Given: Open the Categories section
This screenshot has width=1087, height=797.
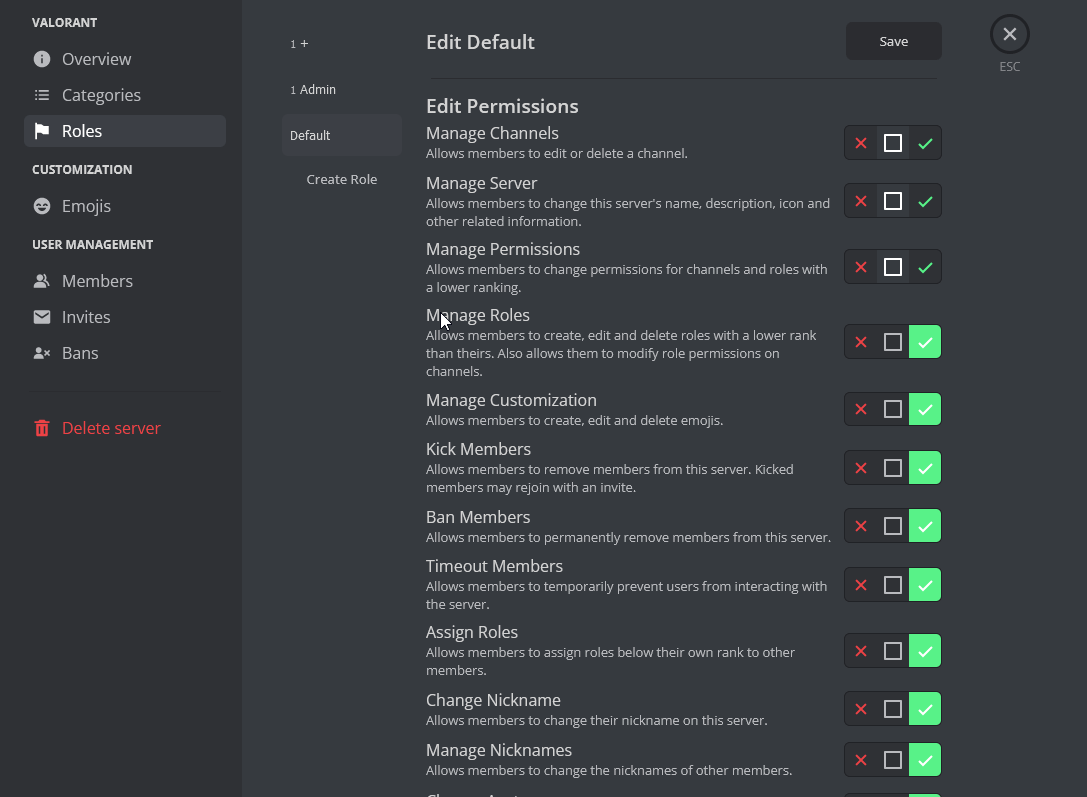Looking at the screenshot, I should point(100,94).
